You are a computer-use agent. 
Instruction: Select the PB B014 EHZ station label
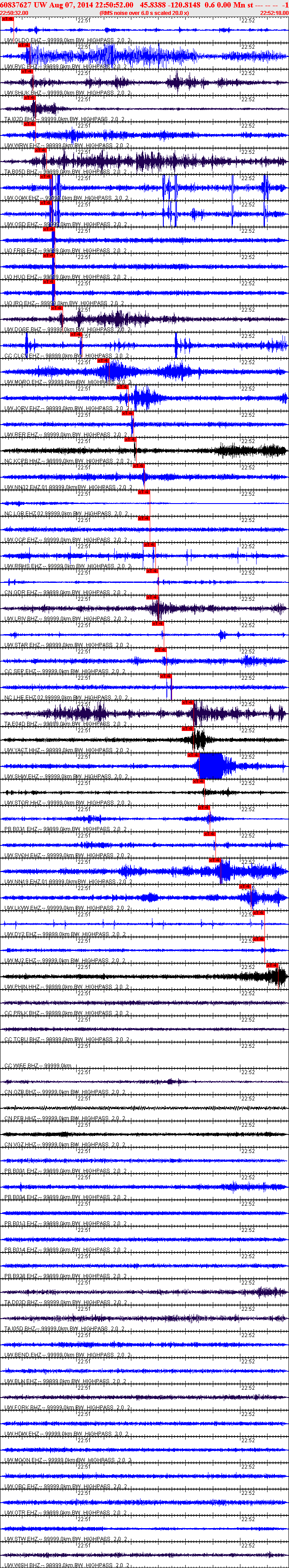(65, 1249)
